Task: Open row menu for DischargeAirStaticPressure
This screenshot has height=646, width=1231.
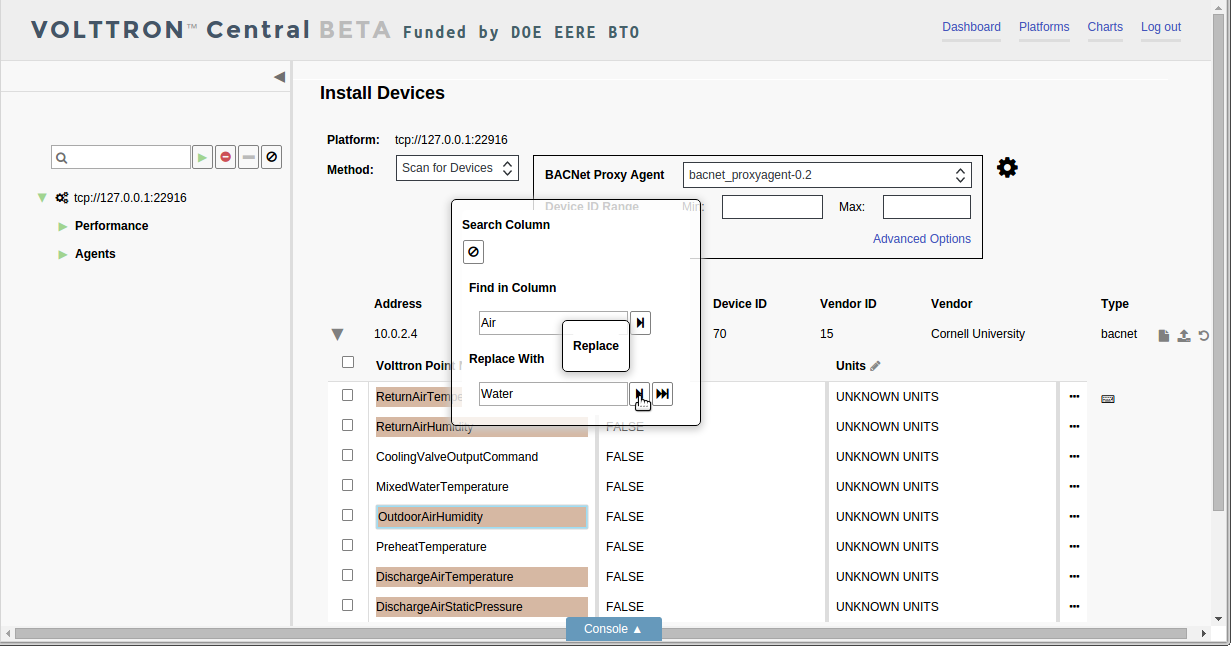Action: [1074, 607]
